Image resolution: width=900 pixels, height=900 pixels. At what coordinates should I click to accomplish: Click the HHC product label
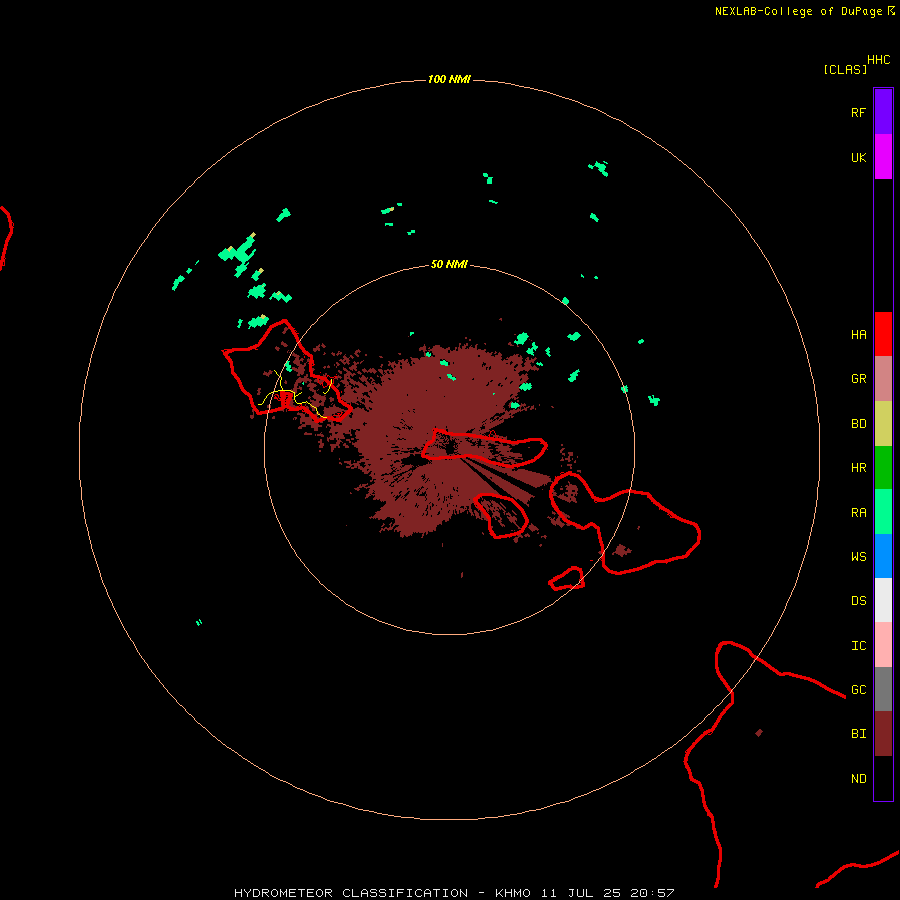(878, 60)
